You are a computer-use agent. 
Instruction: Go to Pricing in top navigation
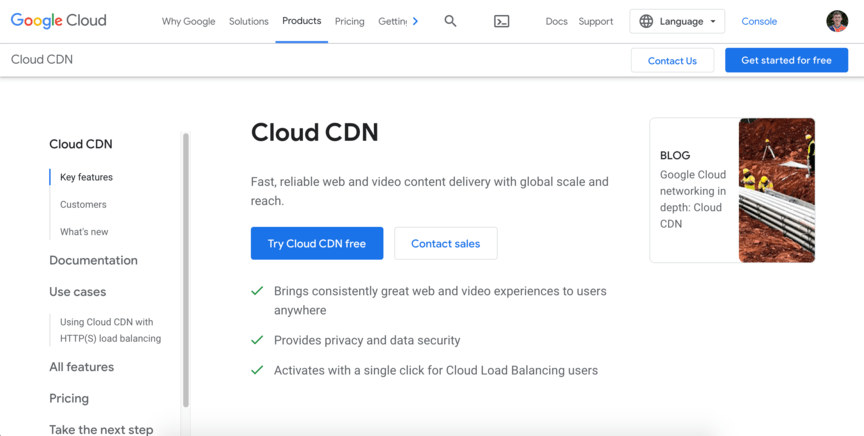[349, 21]
